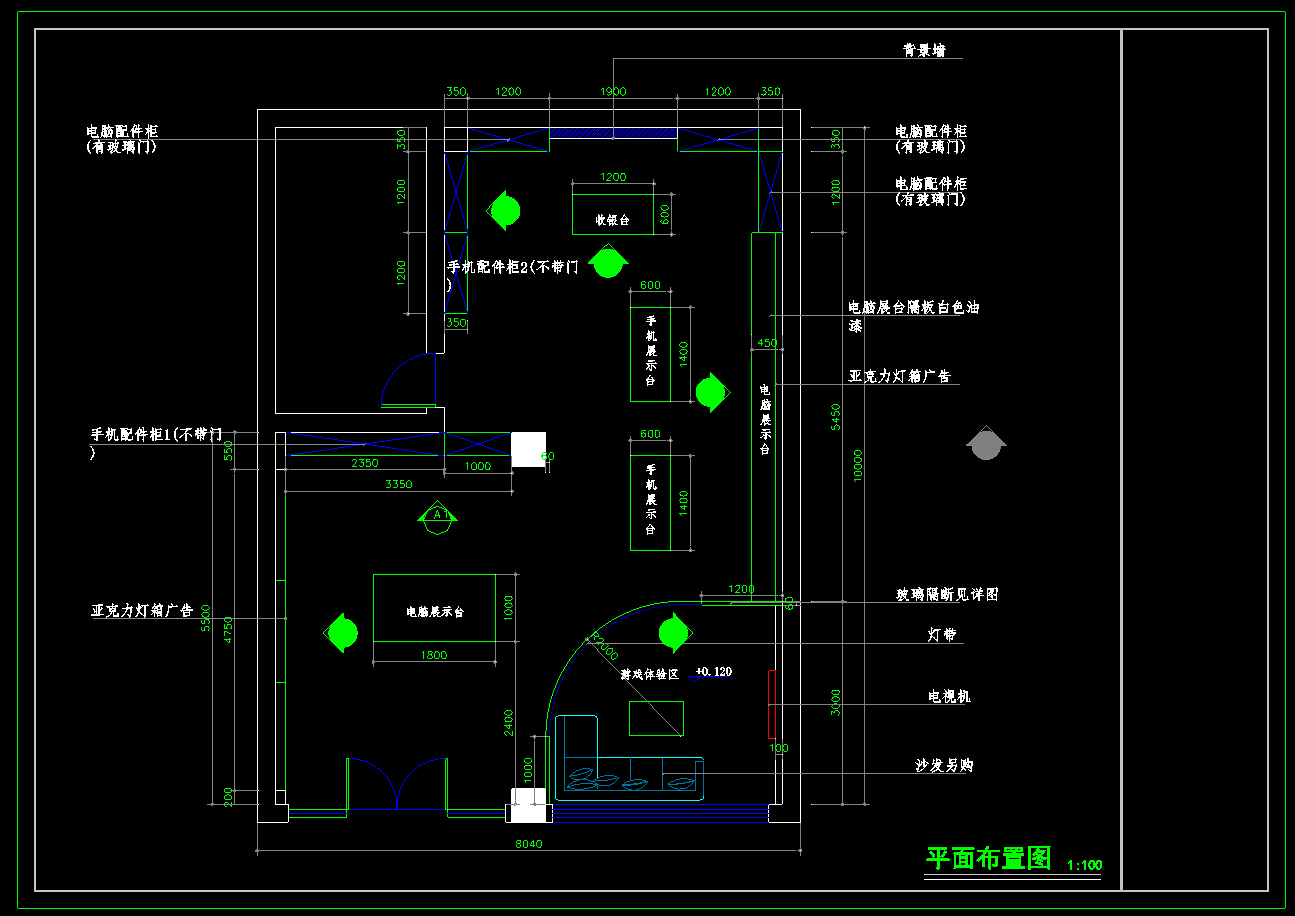The image size is (1295, 916).
Task: Click the 5450 vertical dimension
Action: (836, 417)
